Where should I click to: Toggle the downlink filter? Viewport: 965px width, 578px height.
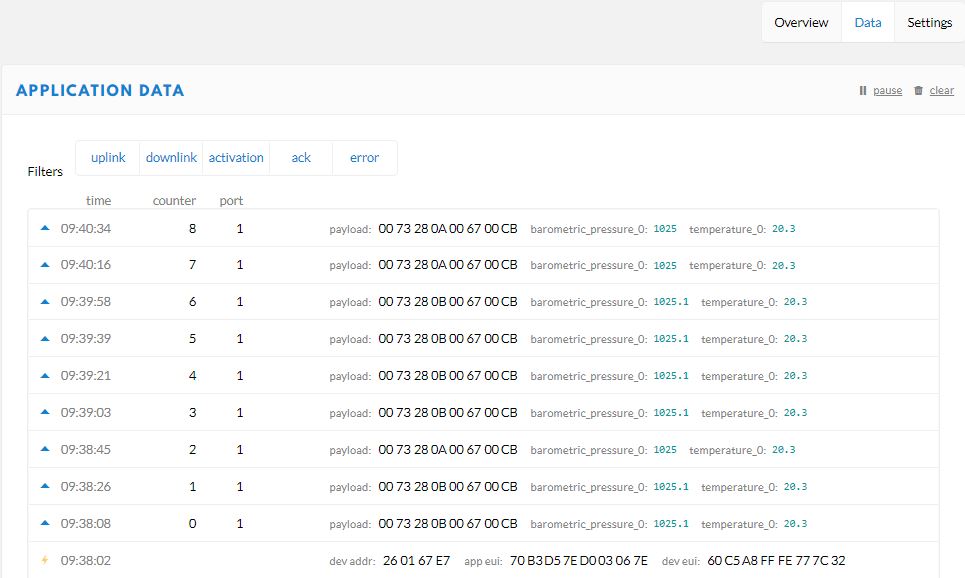coord(171,158)
